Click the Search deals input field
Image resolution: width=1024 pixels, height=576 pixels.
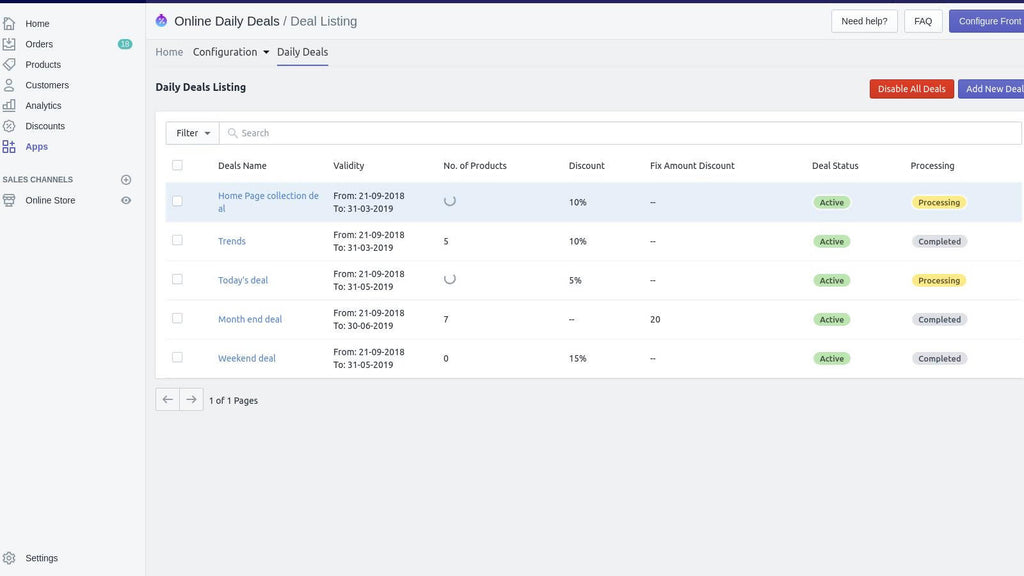pos(620,133)
